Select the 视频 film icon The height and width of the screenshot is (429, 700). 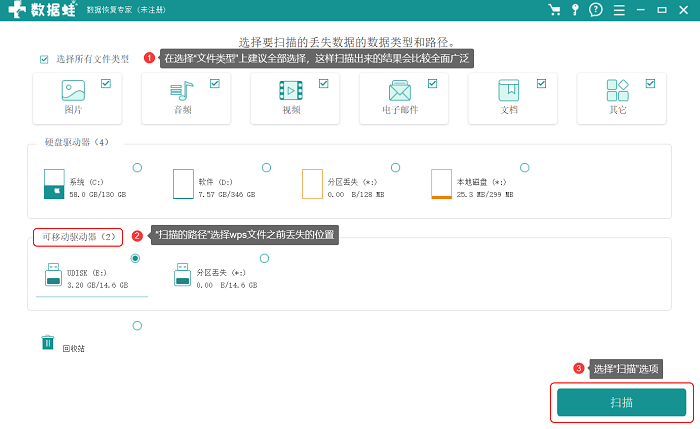click(x=291, y=91)
